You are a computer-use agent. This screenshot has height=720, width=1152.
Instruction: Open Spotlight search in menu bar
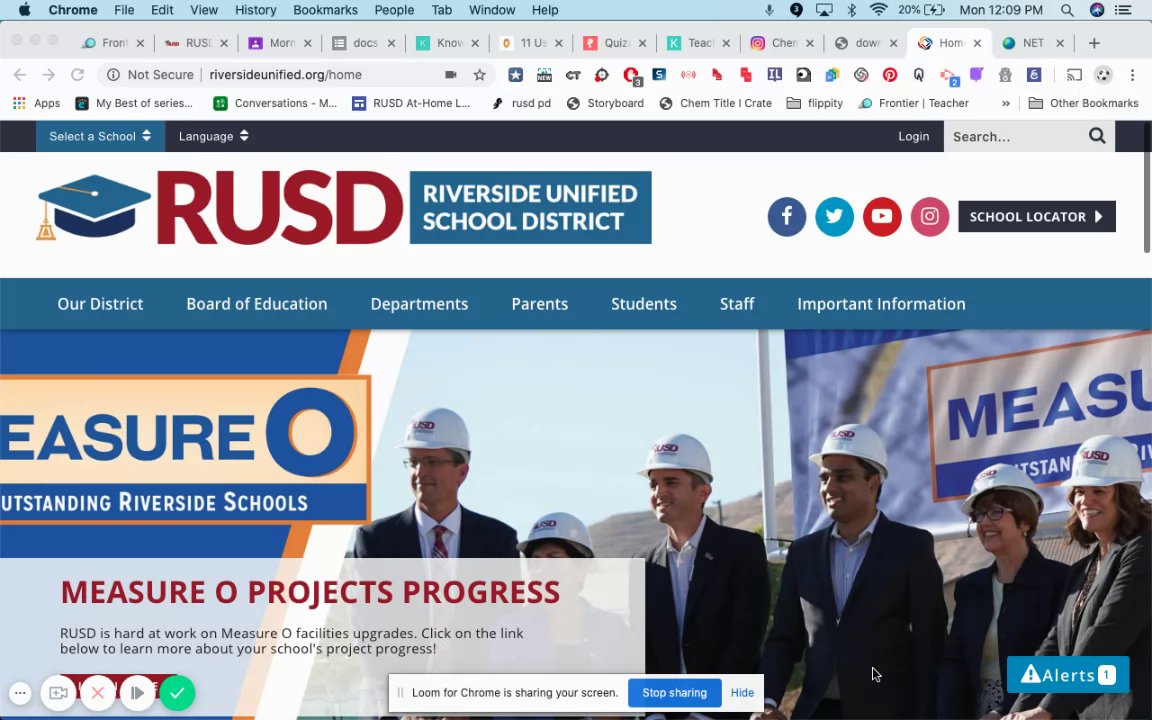pos(1067,10)
